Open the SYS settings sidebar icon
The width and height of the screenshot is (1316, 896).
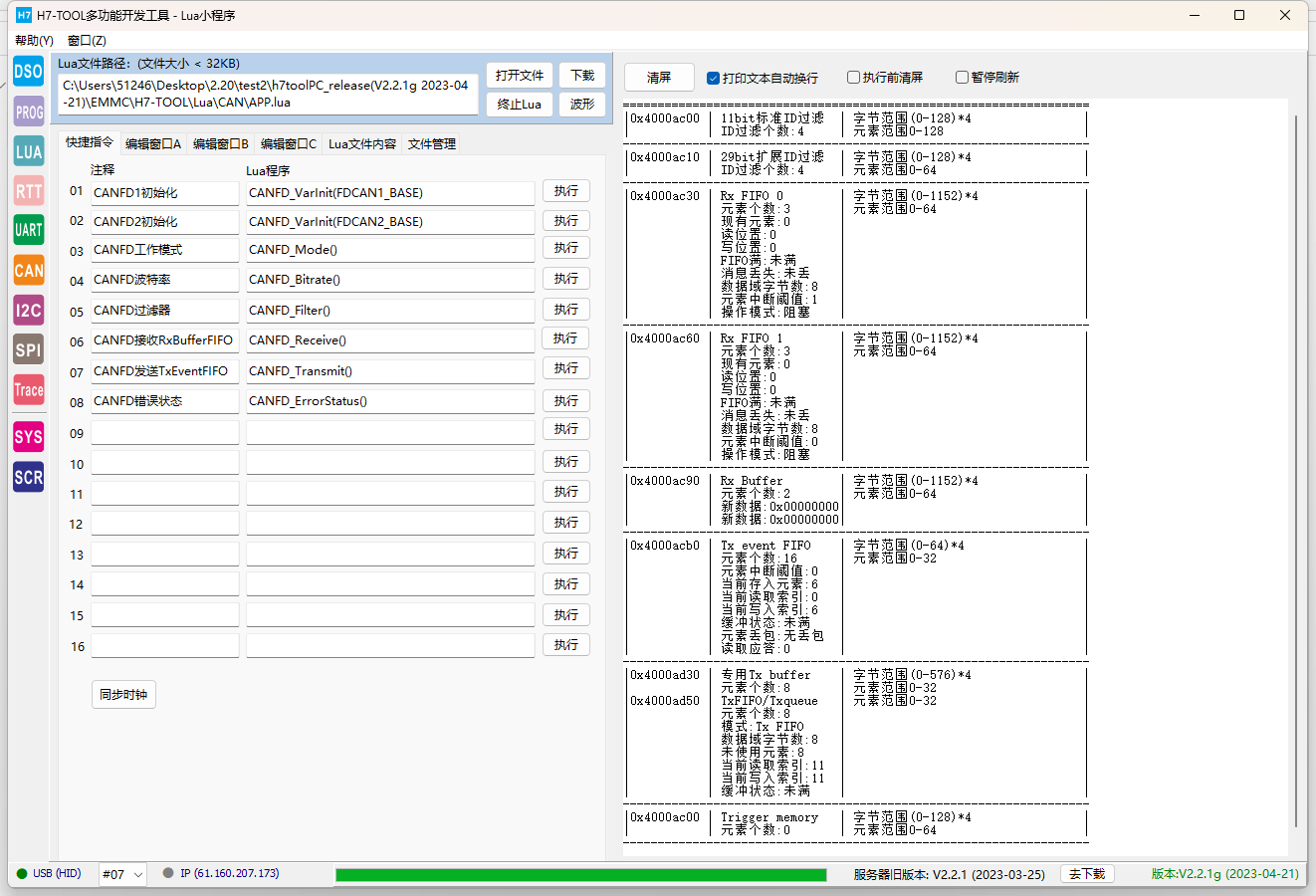(x=28, y=436)
